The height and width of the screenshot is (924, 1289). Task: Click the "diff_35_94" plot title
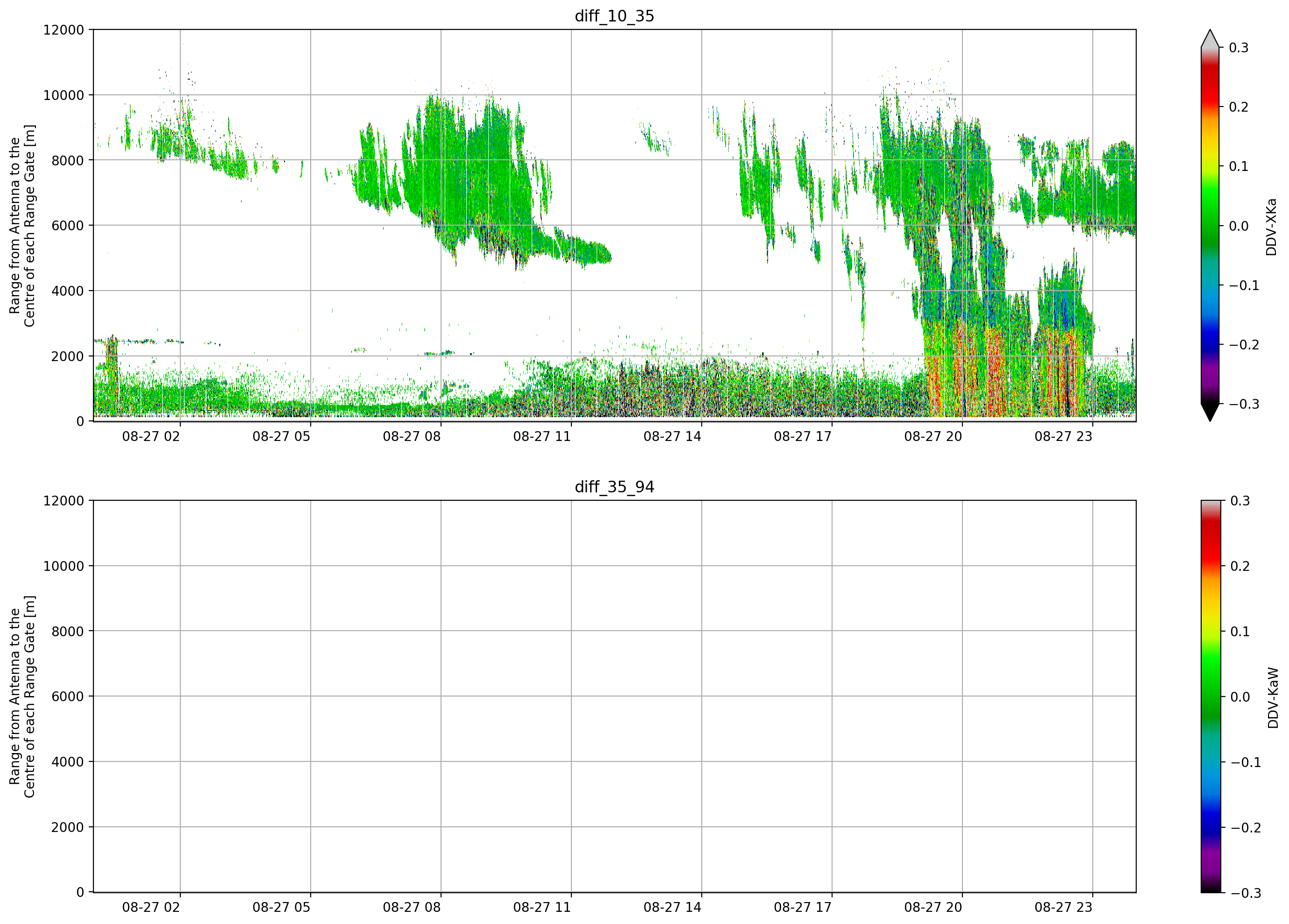click(614, 487)
